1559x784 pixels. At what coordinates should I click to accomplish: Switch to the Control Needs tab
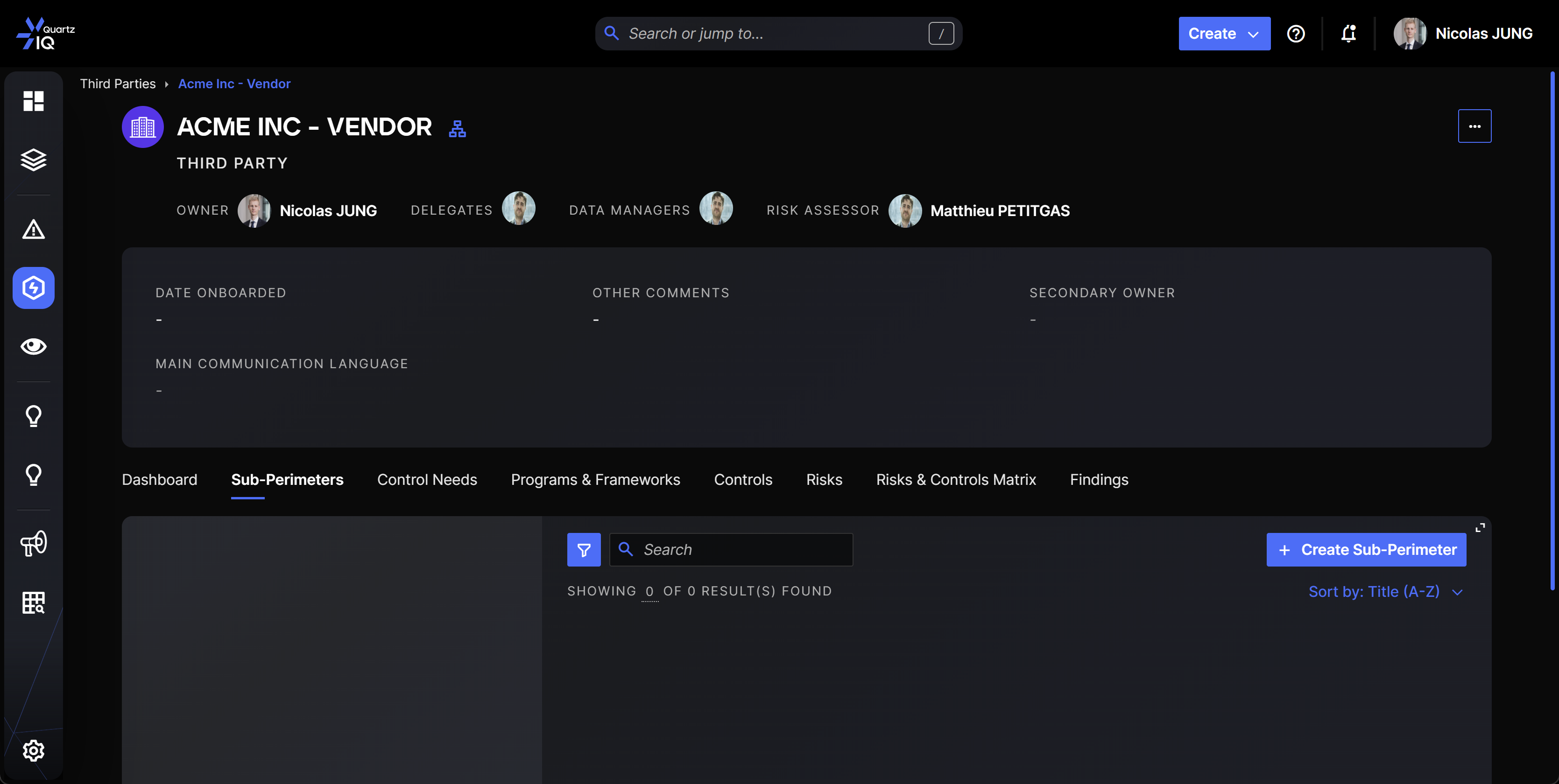tap(427, 479)
